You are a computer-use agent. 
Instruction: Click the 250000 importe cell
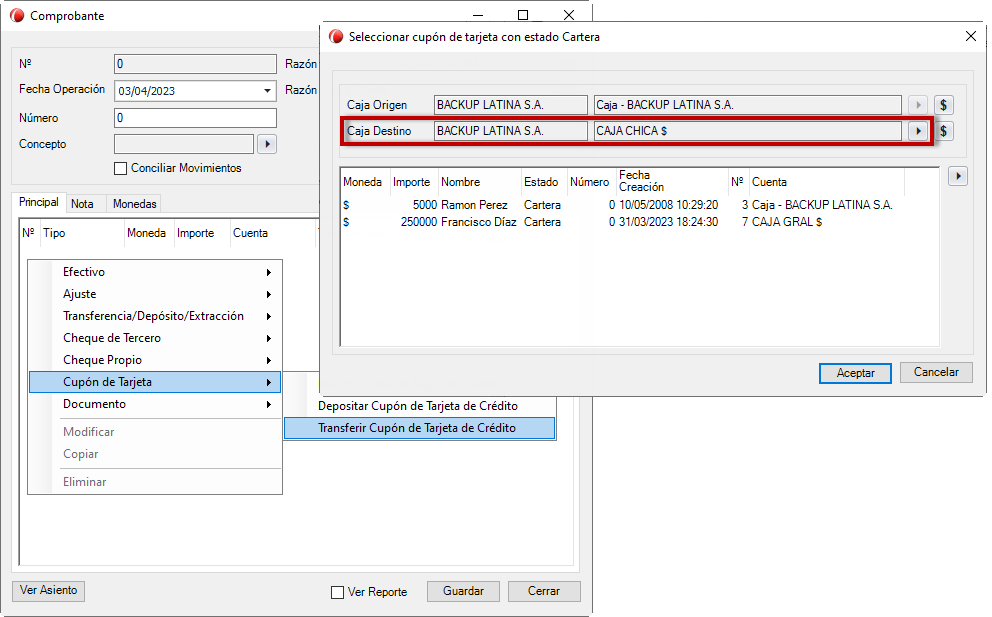pyautogui.click(x=419, y=222)
